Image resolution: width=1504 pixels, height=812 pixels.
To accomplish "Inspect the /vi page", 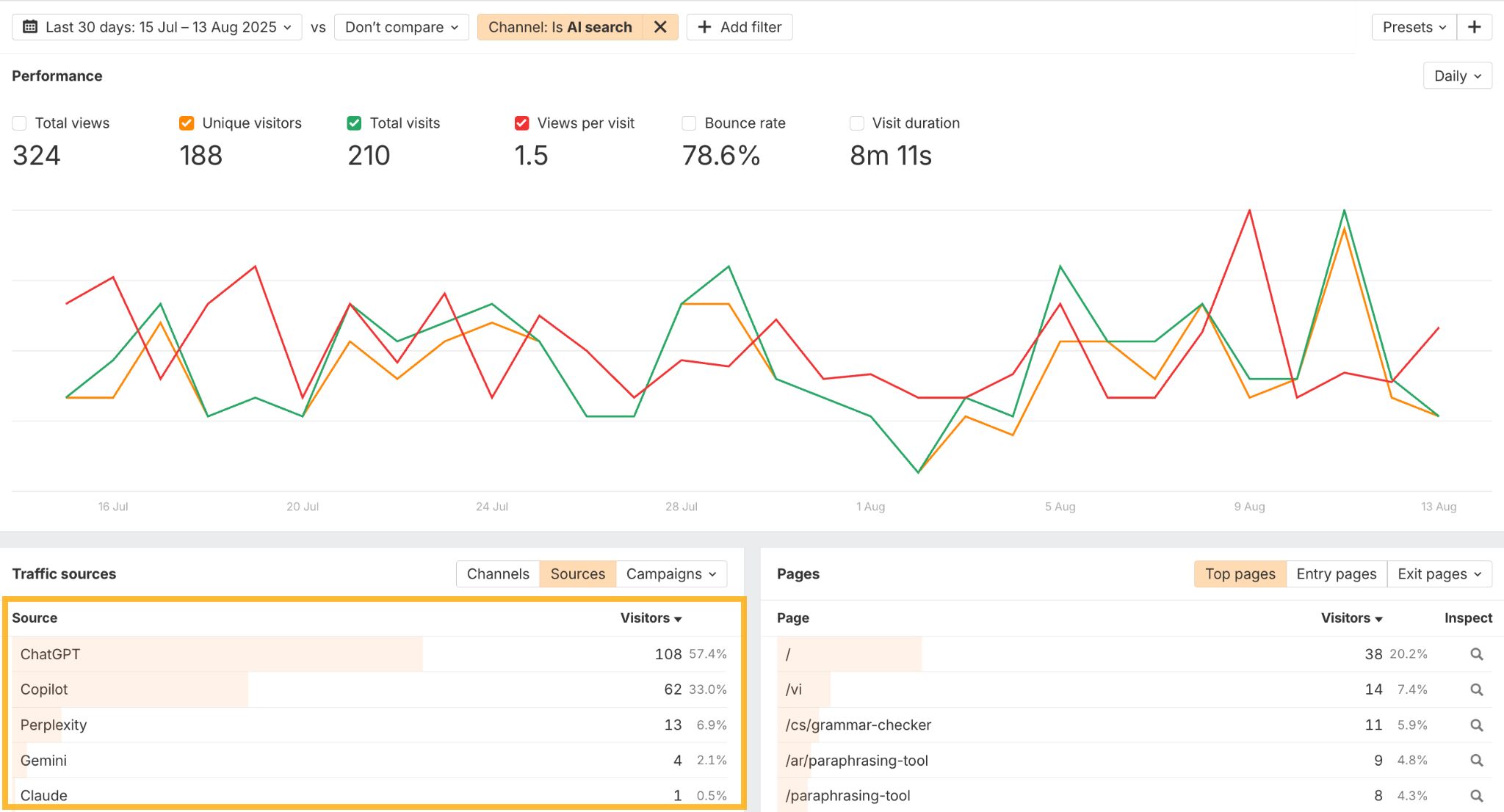I will point(1476,689).
